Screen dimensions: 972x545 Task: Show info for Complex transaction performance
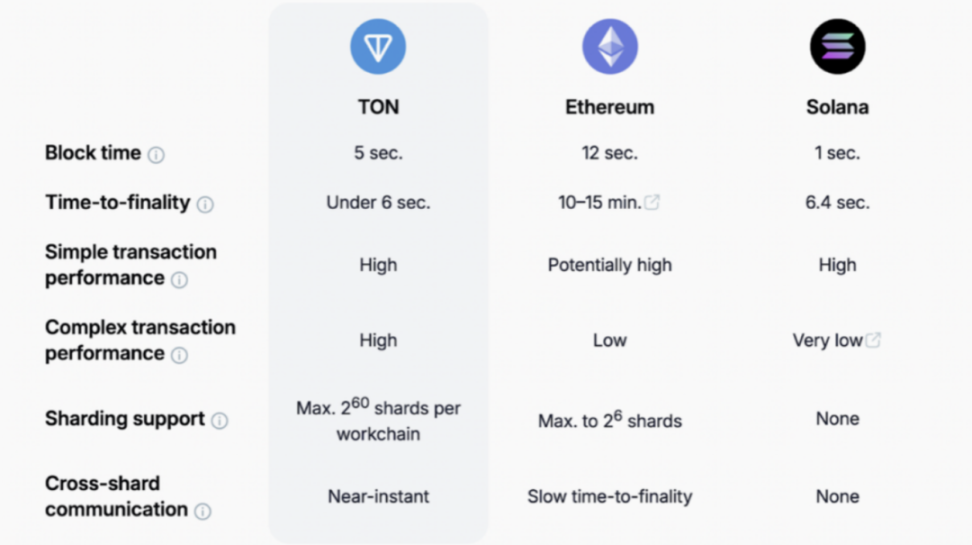click(x=179, y=355)
